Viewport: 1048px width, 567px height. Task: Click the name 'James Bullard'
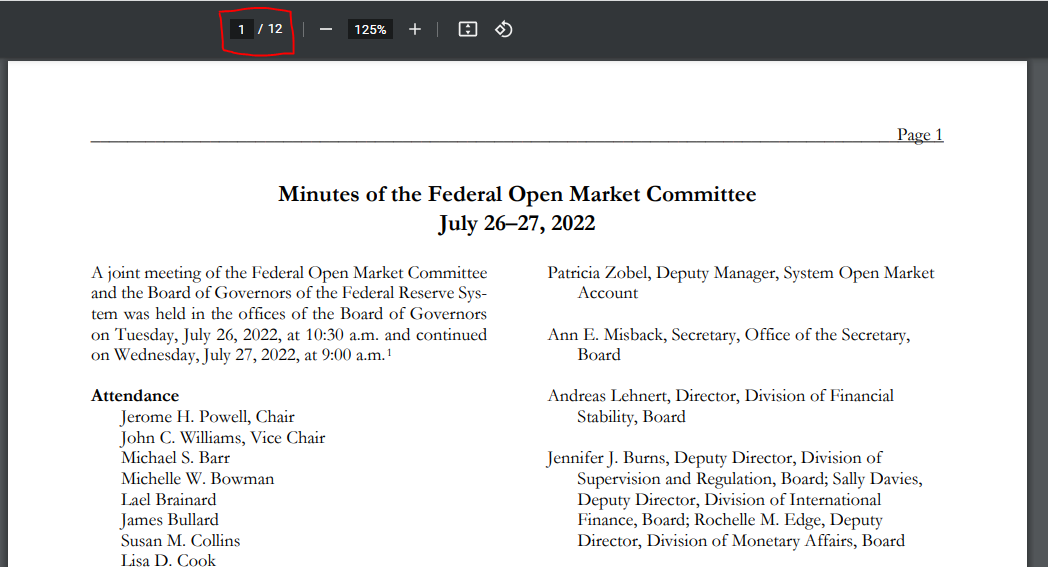pos(170,520)
